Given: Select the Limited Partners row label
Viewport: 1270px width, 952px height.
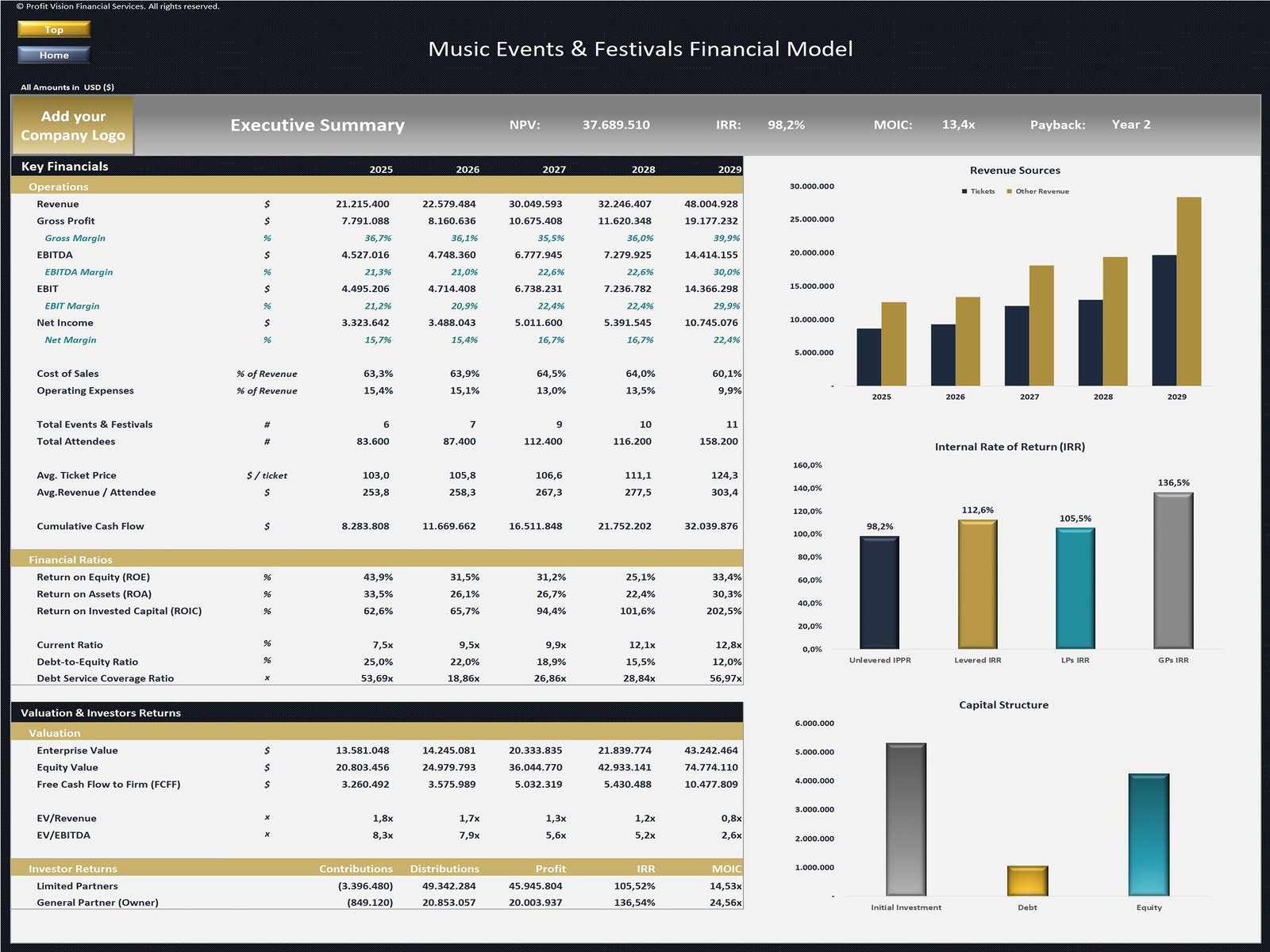Looking at the screenshot, I should pos(77,886).
